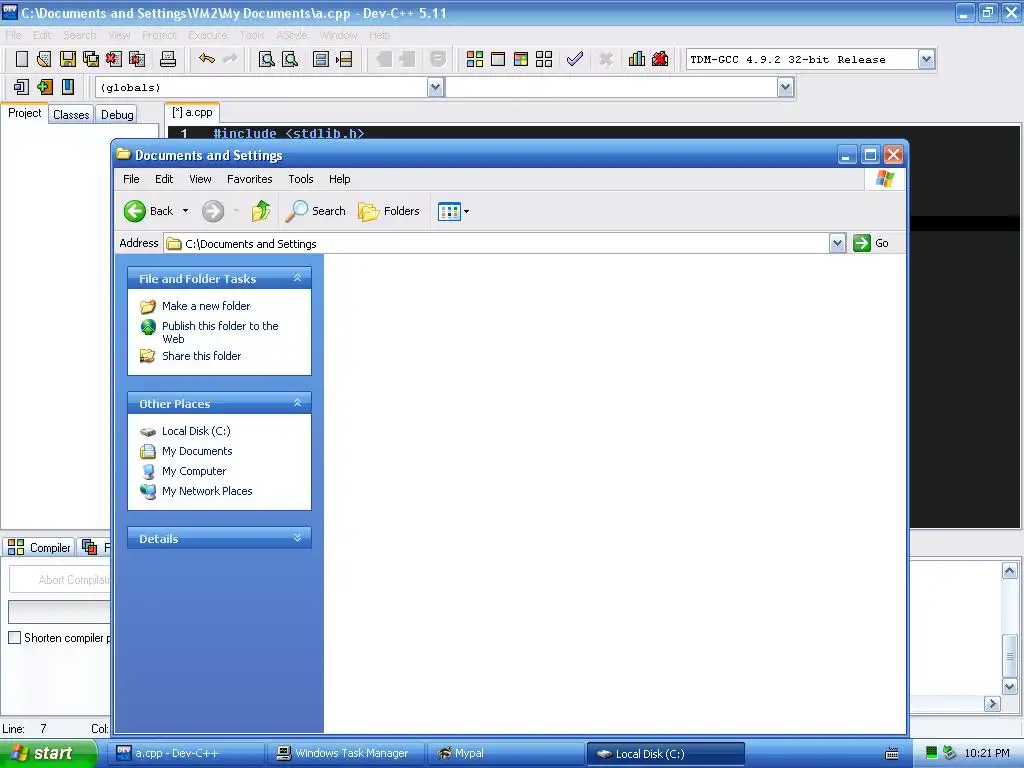The width and height of the screenshot is (1024, 768).
Task: Open the compiler set TDM-GCC dropdown
Action: click(926, 59)
